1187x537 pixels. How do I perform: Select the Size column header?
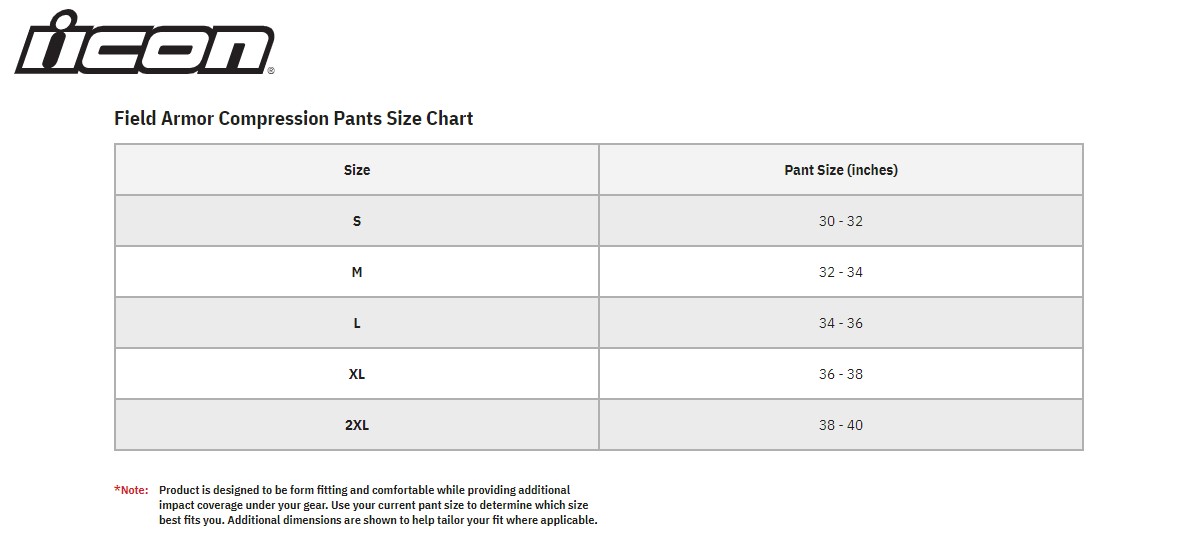coord(357,170)
